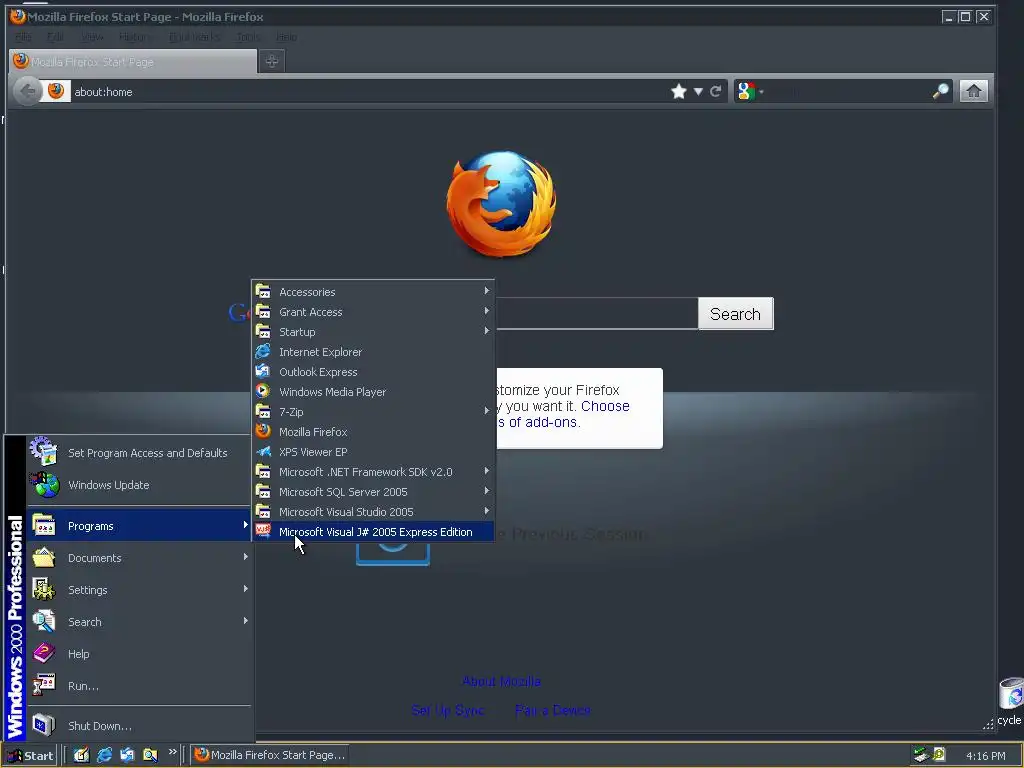Launch Internet Explorer from Quick Launch
This screenshot has height=768, width=1024.
pyautogui.click(x=104, y=755)
